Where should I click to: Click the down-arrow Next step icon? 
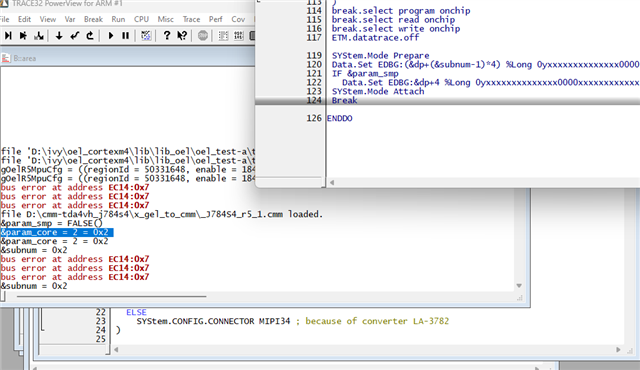(x=59, y=36)
